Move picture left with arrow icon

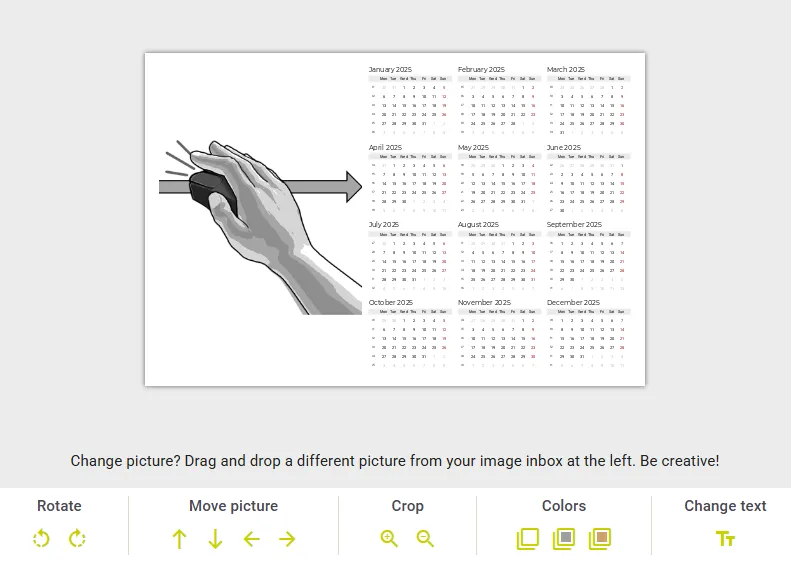click(251, 539)
